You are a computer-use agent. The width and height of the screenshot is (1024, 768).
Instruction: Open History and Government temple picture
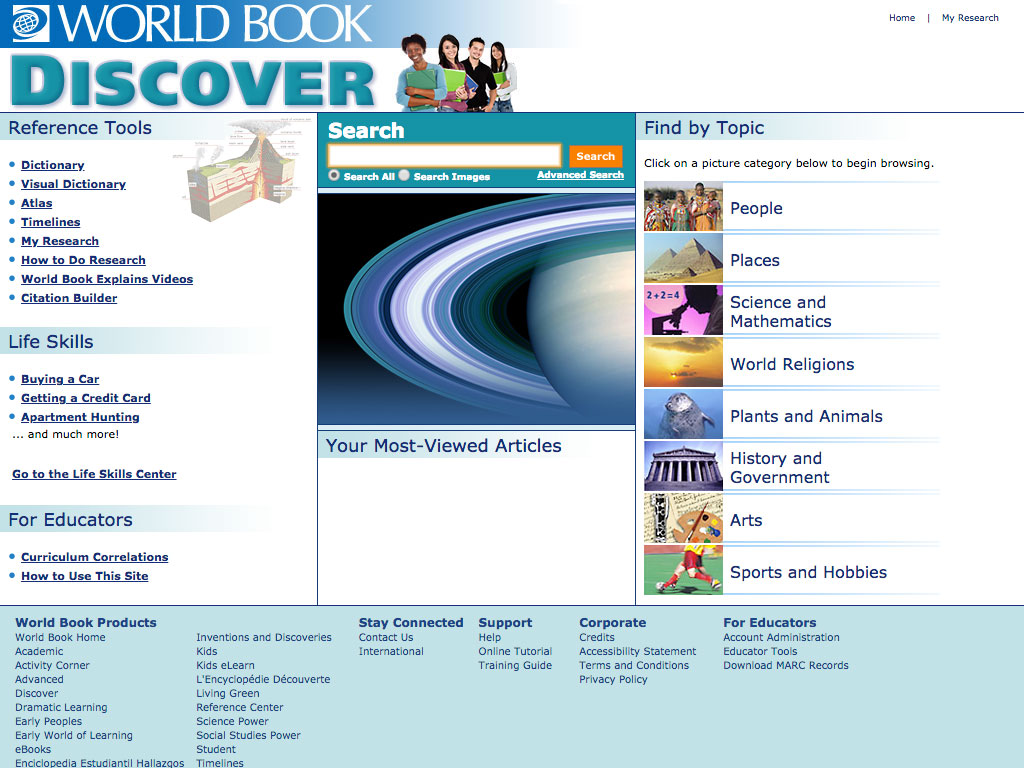point(683,466)
